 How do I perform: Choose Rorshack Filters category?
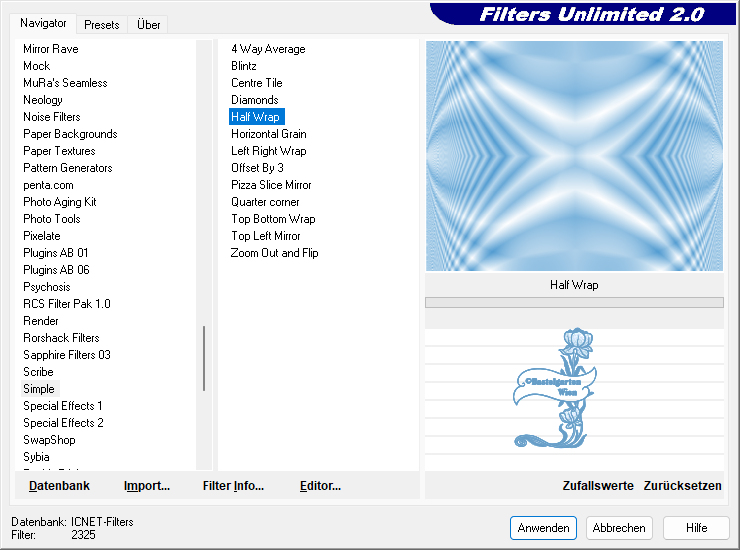pos(61,338)
